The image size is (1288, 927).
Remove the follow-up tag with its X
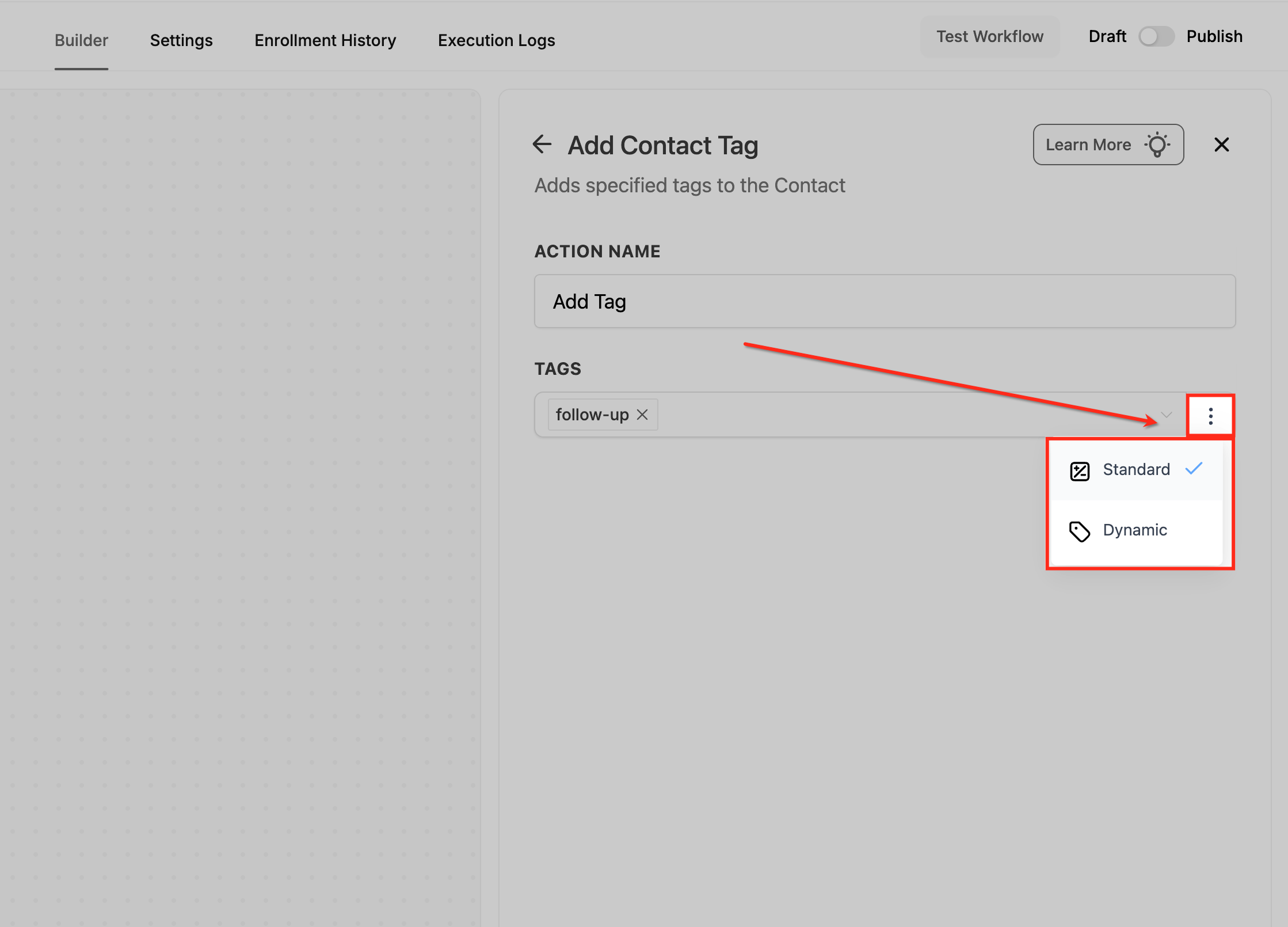click(x=642, y=415)
